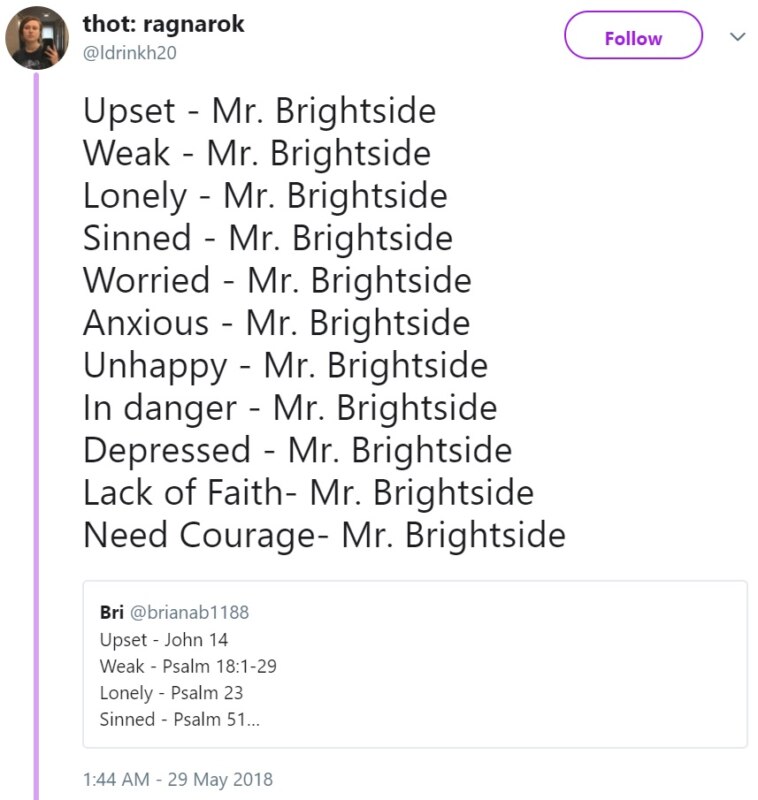The width and height of the screenshot is (758, 800).
Task: Click the line "Upset - Mr. Brightside"
Action: [260, 111]
